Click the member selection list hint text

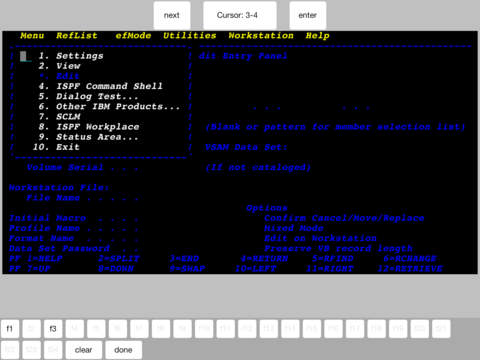click(335, 127)
